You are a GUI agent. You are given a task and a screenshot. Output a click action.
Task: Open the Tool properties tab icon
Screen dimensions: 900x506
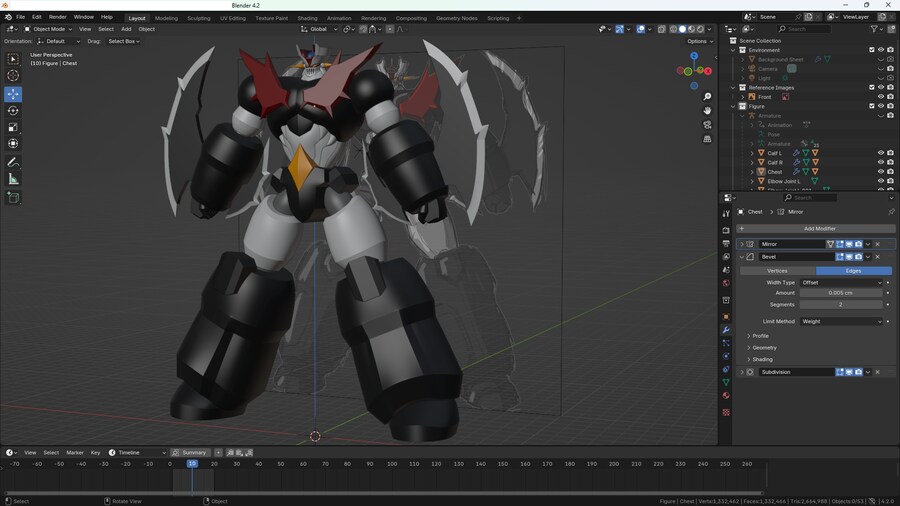tap(726, 213)
